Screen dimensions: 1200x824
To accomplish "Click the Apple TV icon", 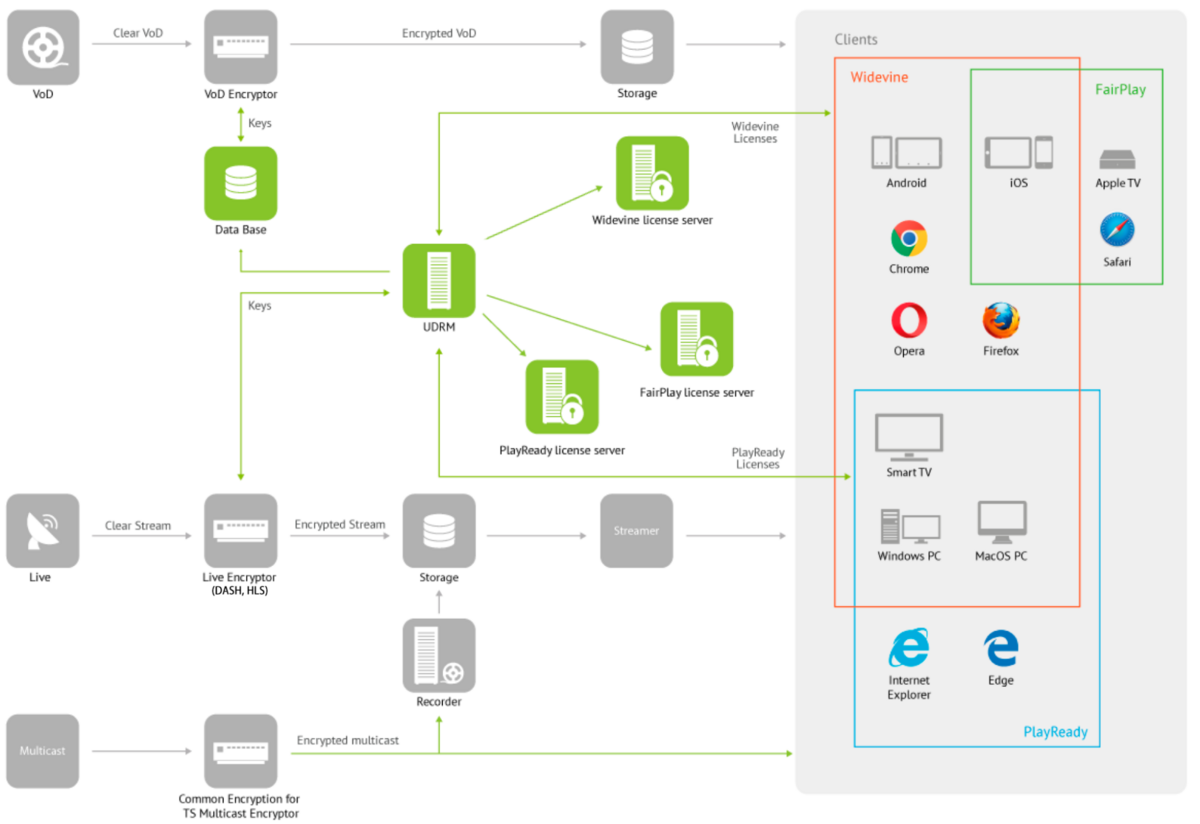I will coord(1118,160).
